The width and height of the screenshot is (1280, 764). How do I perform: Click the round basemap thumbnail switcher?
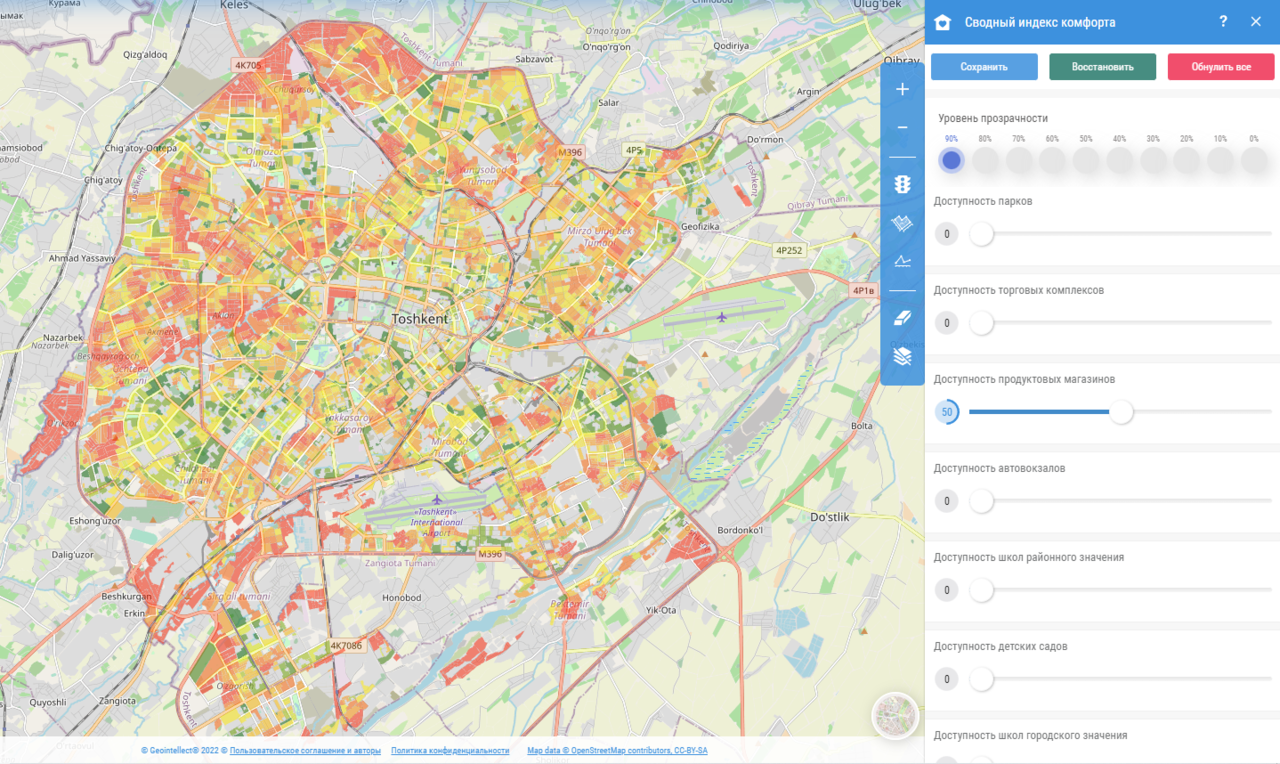(895, 715)
